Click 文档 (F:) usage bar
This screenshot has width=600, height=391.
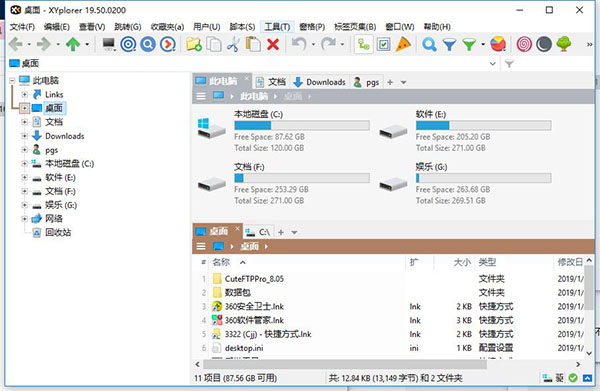point(302,178)
